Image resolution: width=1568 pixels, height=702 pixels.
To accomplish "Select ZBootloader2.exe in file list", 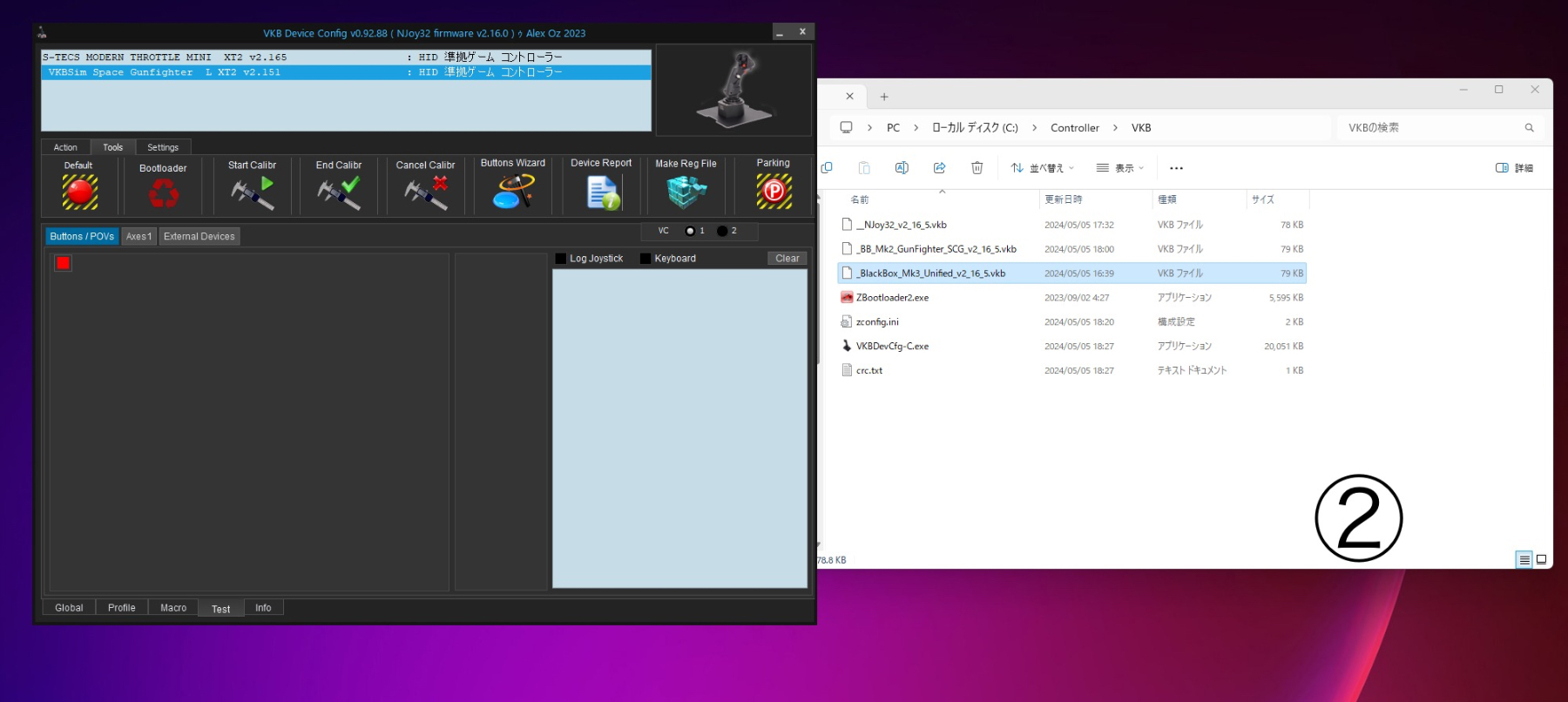I will (1072, 298).
